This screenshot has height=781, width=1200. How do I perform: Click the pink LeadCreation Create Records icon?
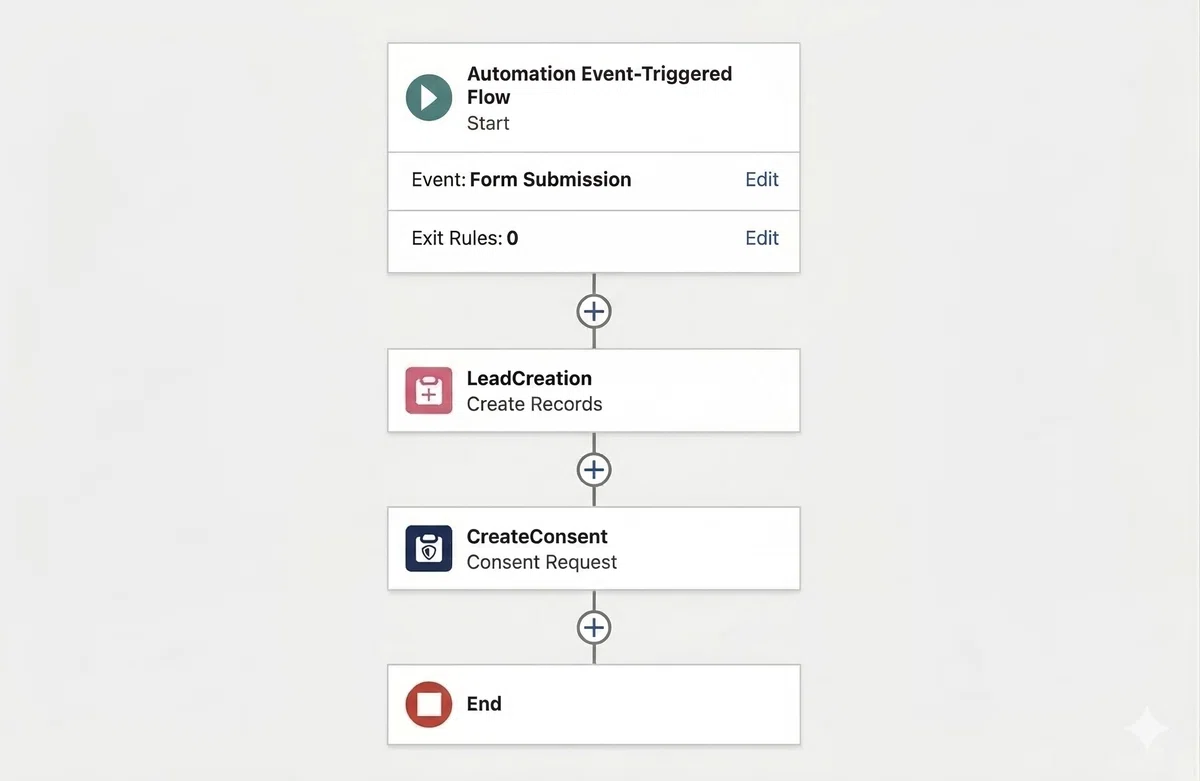tap(429, 390)
